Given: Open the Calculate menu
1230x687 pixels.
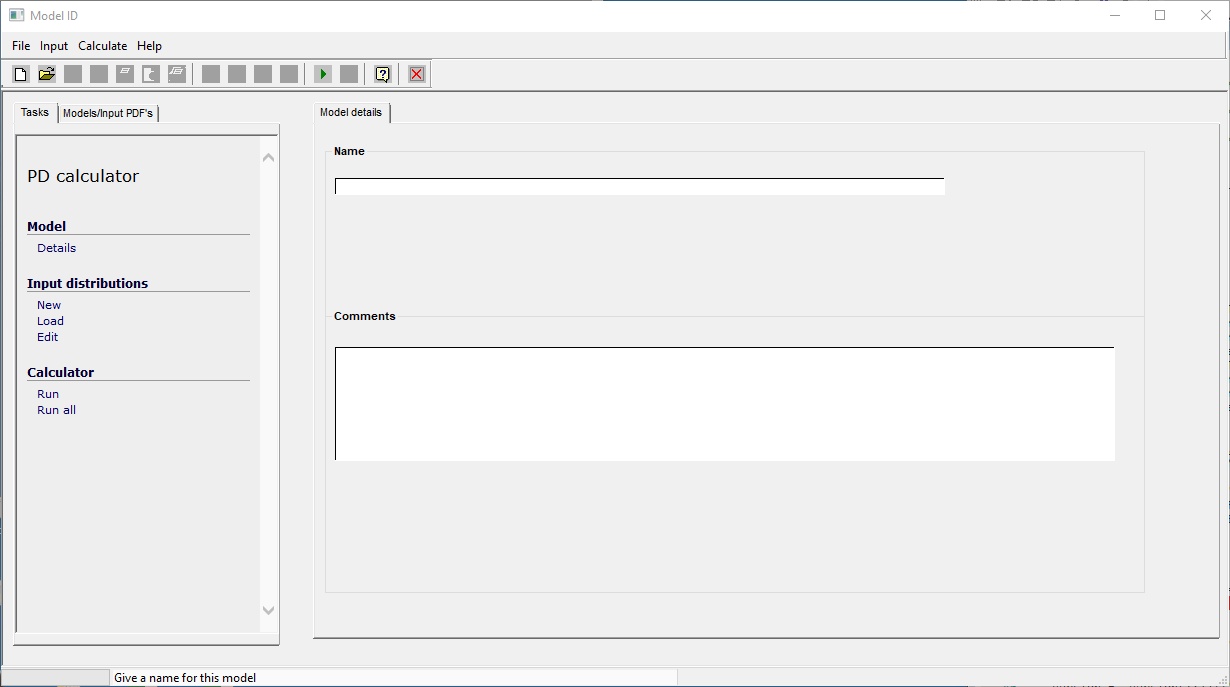Looking at the screenshot, I should (x=103, y=46).
